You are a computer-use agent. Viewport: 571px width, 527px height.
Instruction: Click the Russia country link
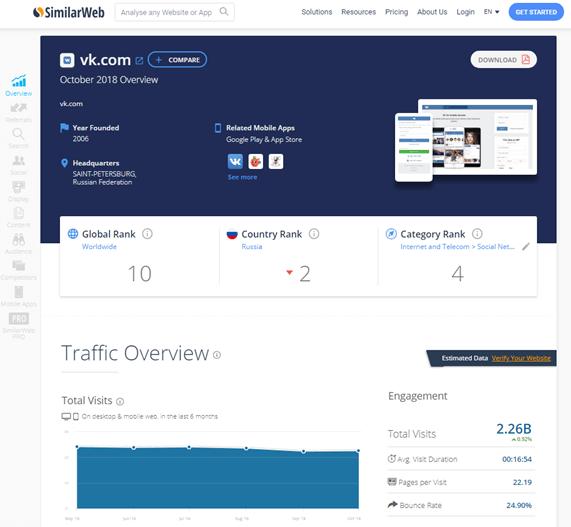point(252,247)
